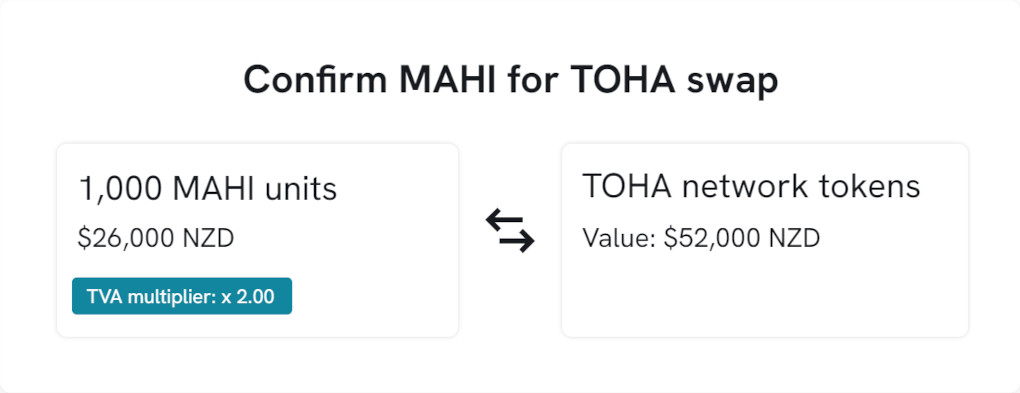Click the $52,000 figure in the TOHA card
Screen dimensions: 1020x393
pos(712,239)
